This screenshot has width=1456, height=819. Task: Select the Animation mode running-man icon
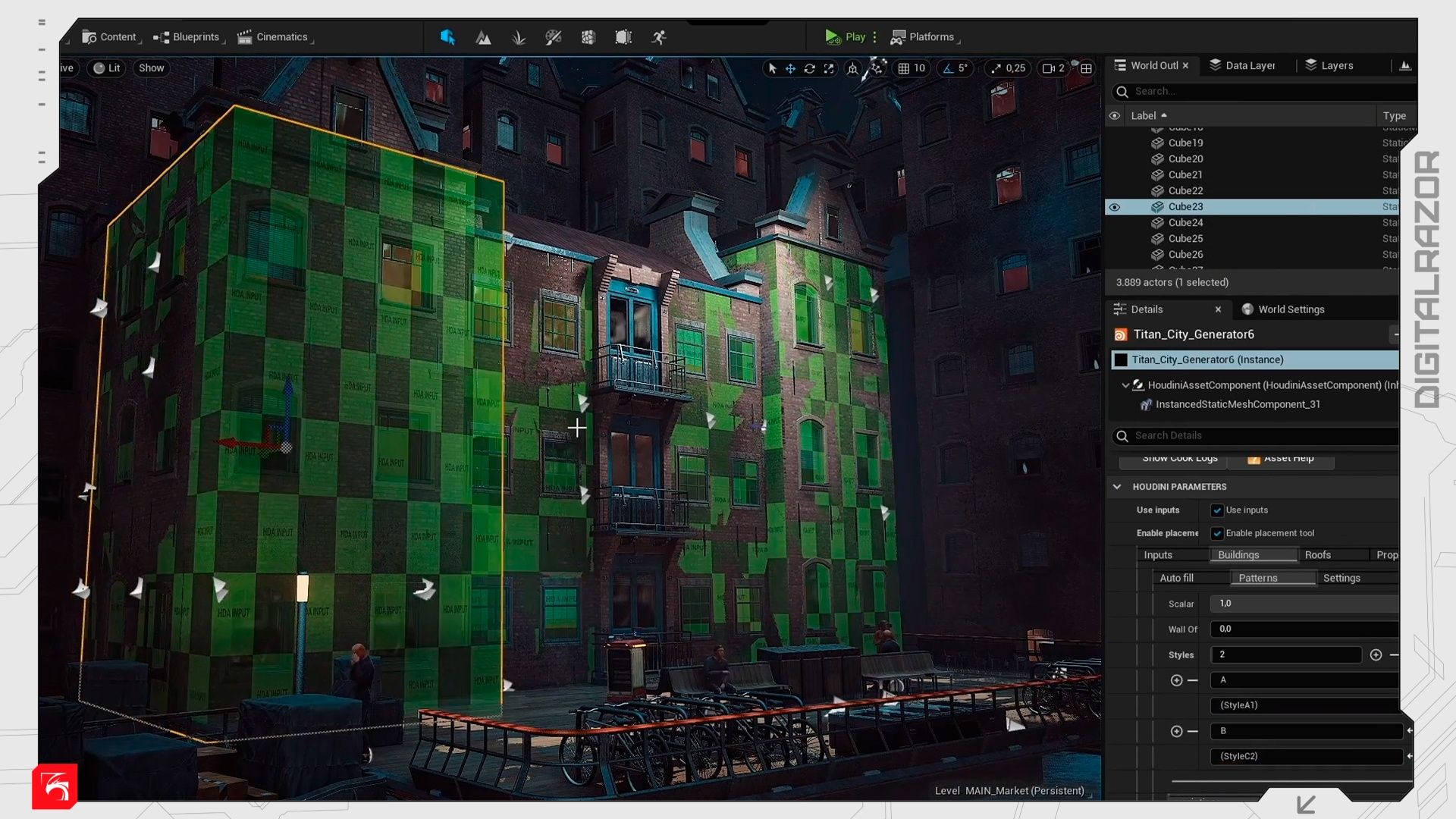click(x=659, y=37)
